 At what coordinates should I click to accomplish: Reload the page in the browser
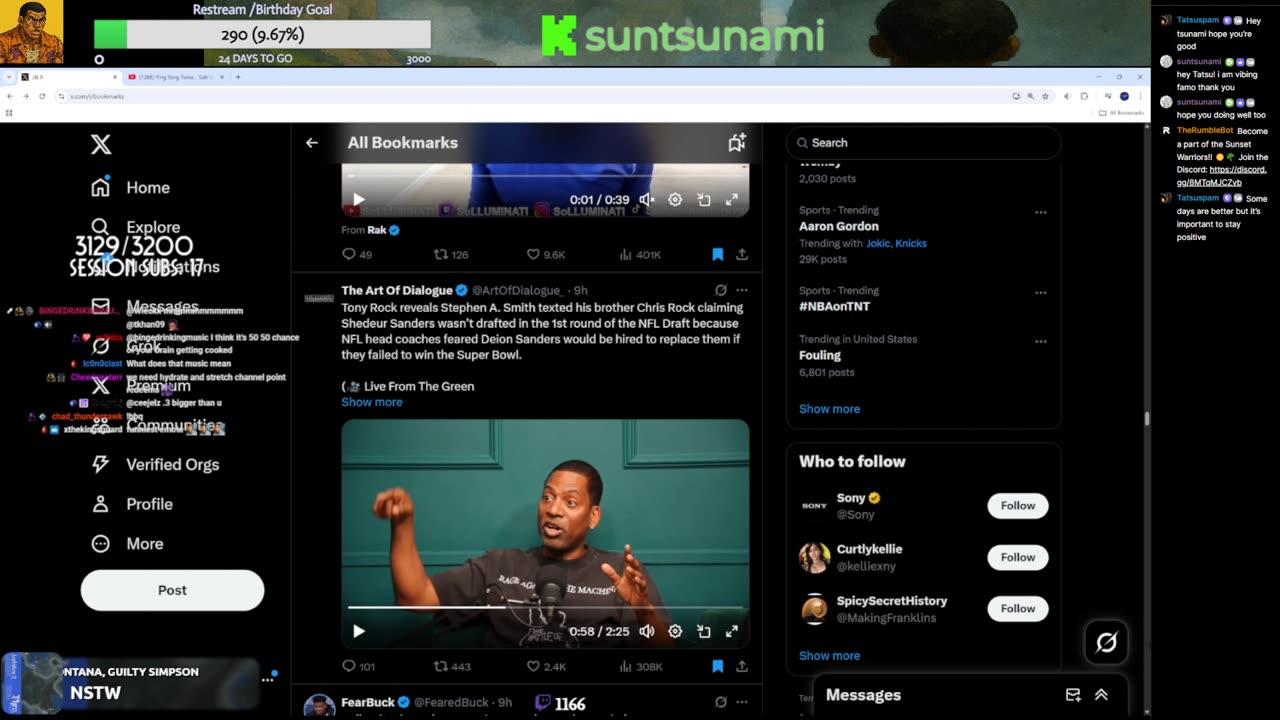pos(42,96)
